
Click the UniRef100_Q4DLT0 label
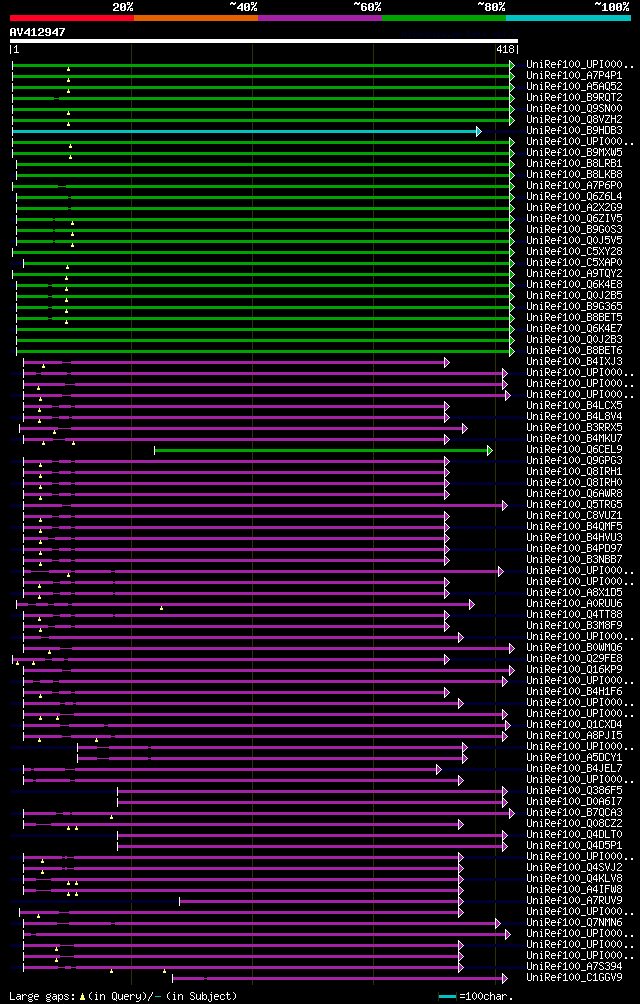point(574,834)
